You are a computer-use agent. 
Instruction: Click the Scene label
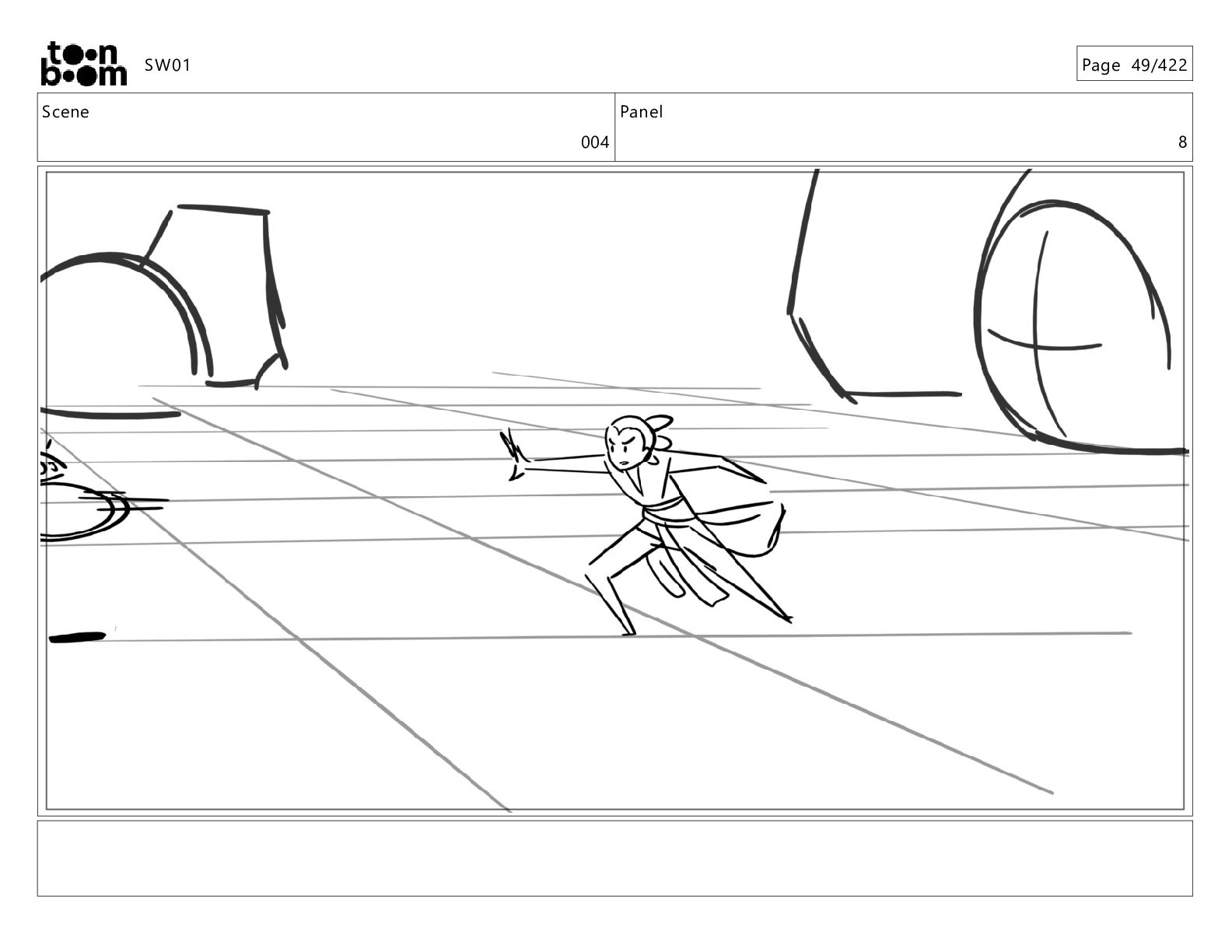[x=65, y=112]
